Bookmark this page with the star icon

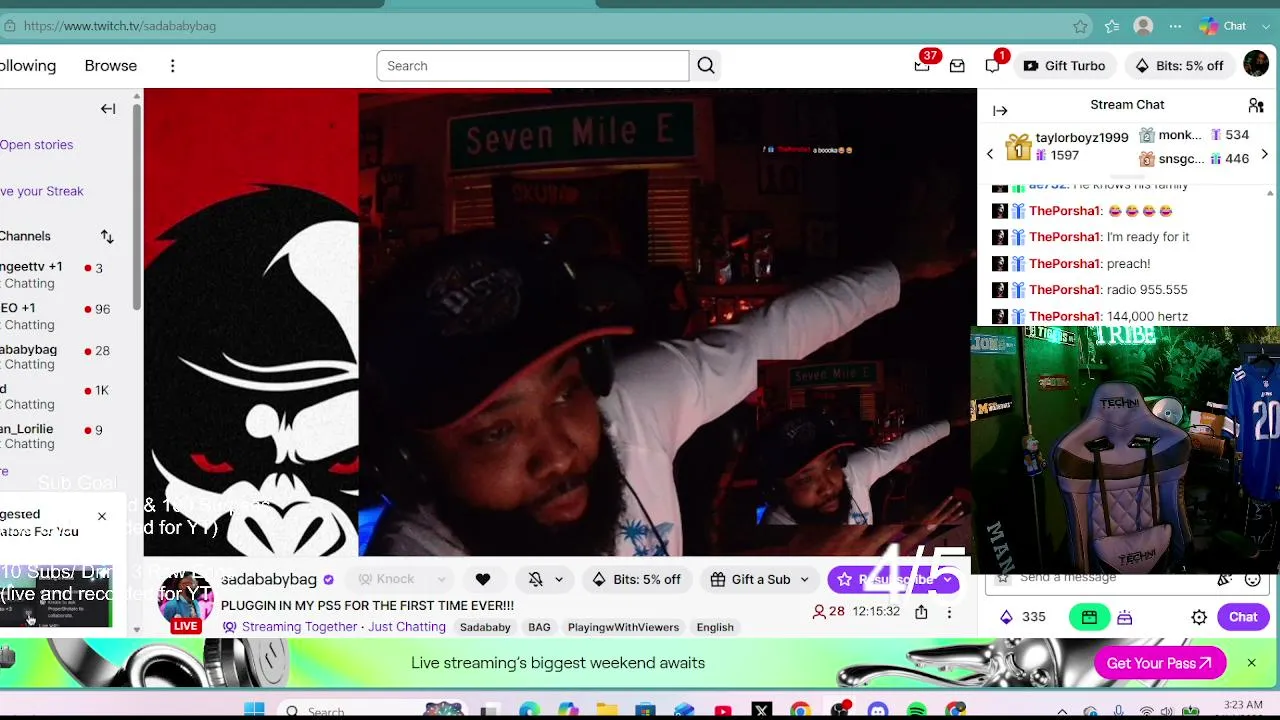pos(1080,26)
